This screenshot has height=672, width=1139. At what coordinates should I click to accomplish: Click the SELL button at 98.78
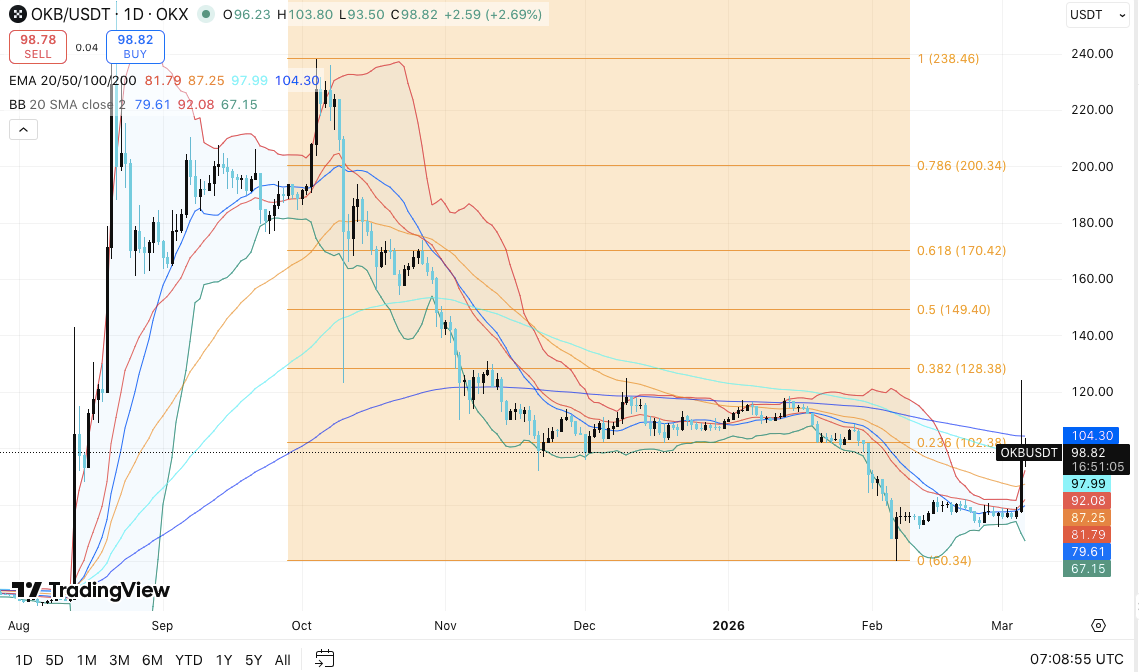coord(38,47)
